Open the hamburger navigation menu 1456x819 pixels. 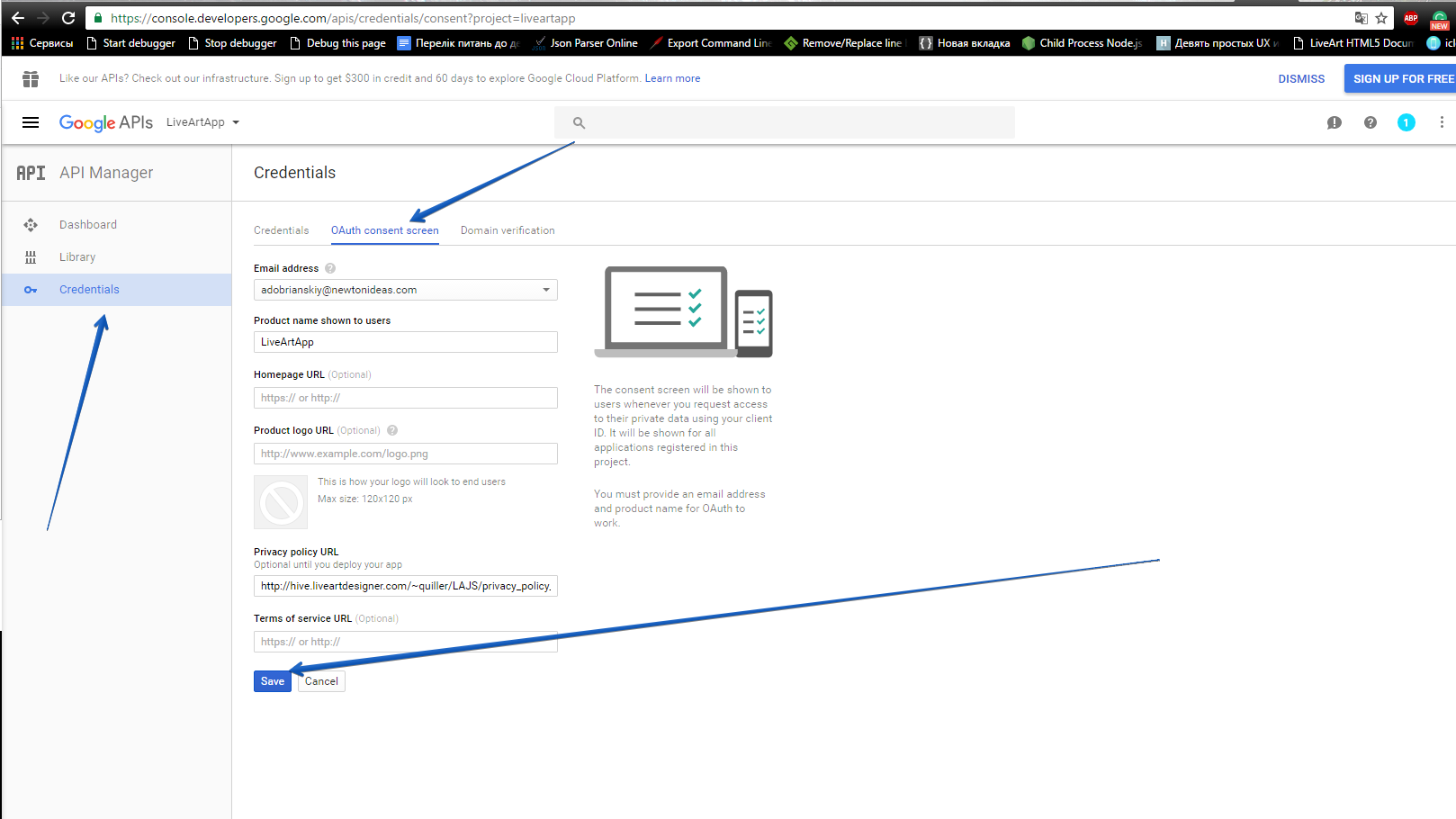tap(31, 122)
